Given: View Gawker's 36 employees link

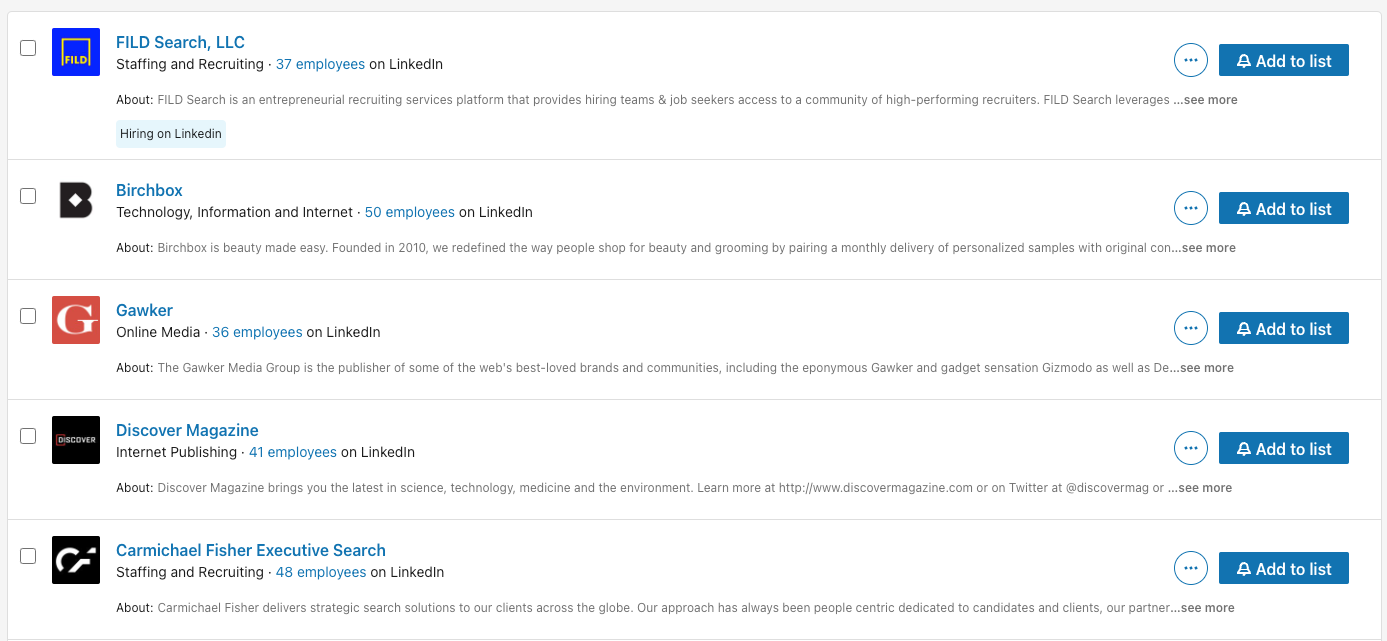Looking at the screenshot, I should point(257,332).
